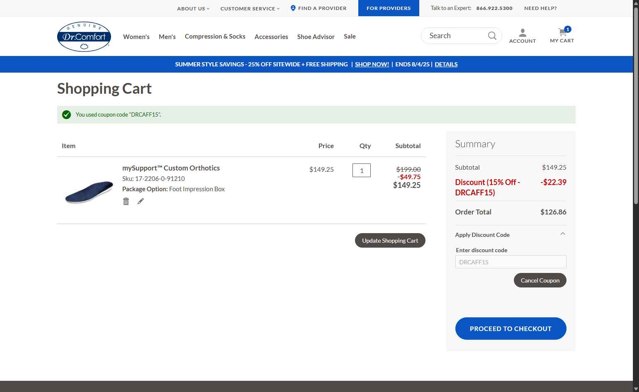Click Proceed to Checkout
The height and width of the screenshot is (392, 639).
(x=511, y=328)
